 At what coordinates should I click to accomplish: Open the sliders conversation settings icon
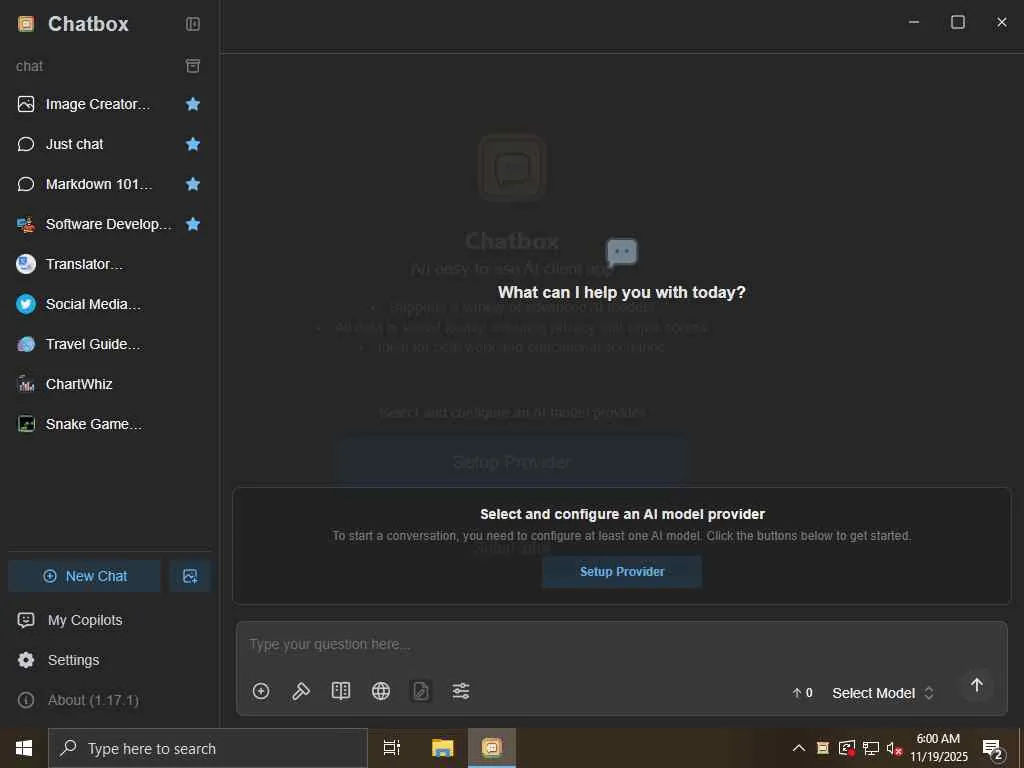point(461,691)
